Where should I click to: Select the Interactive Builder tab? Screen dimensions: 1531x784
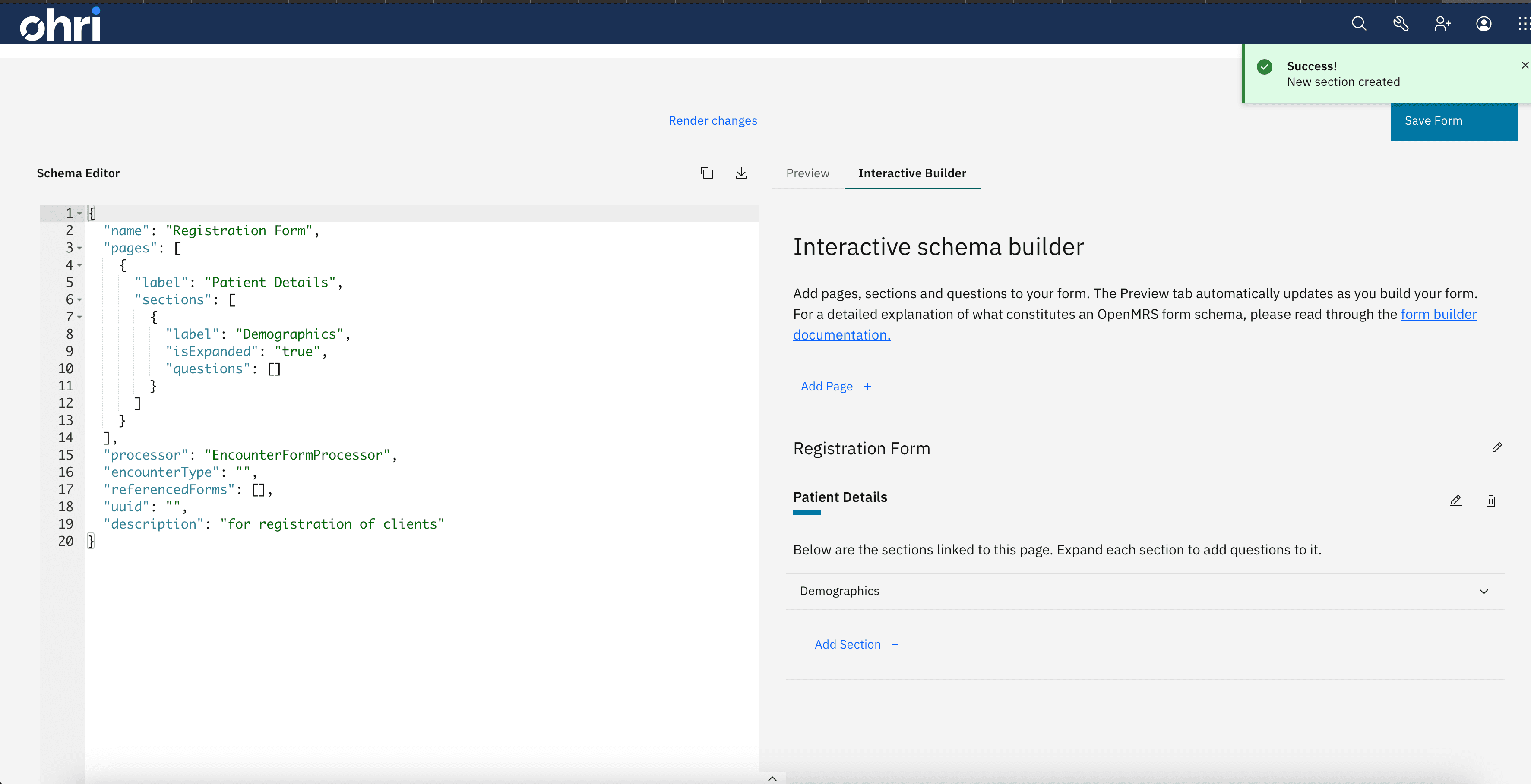tap(912, 173)
